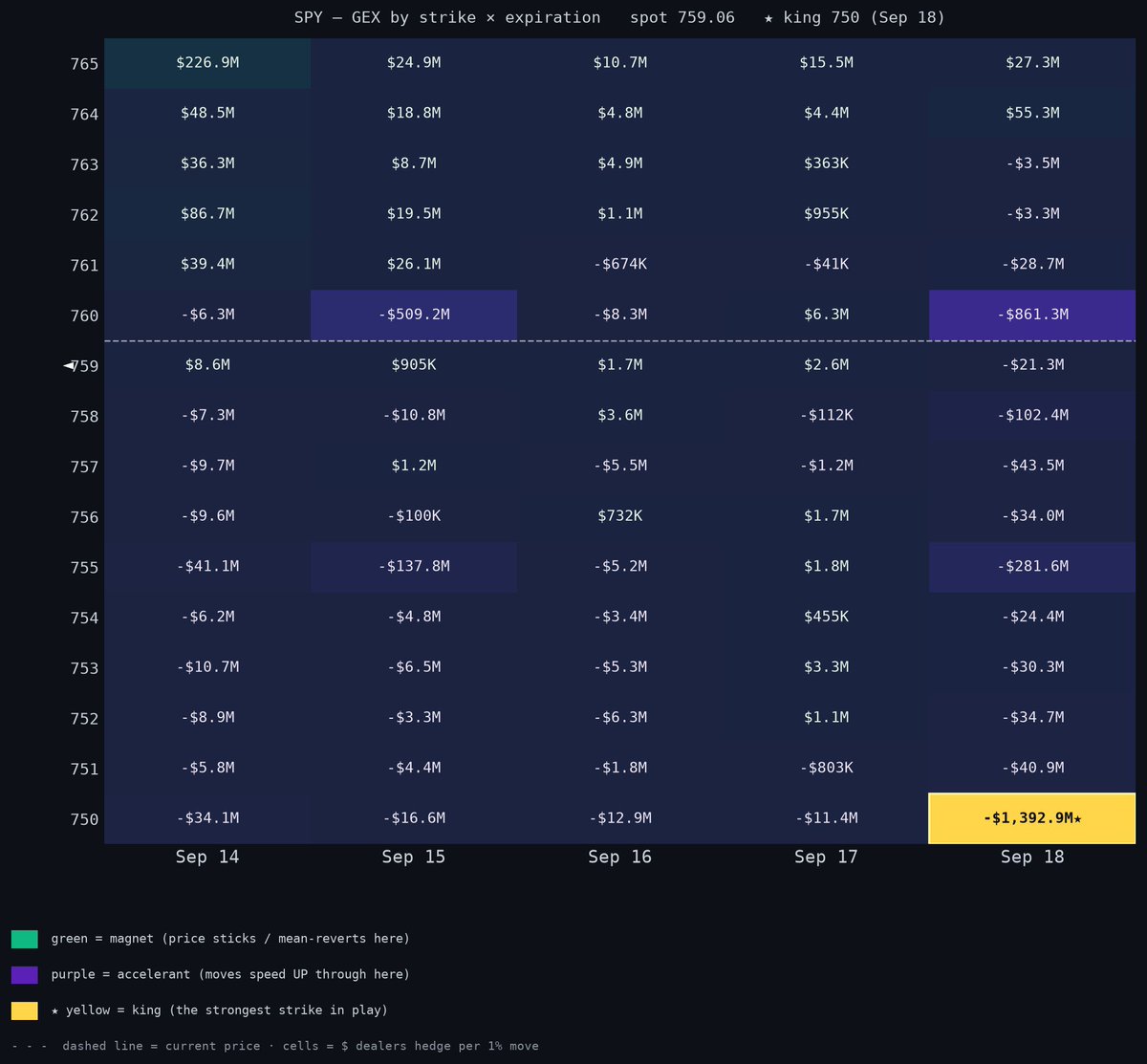Click the -$674K cell at strike 761

(x=619, y=265)
